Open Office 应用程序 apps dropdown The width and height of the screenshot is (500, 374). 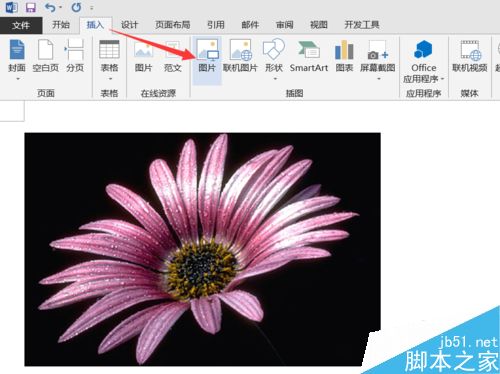(424, 62)
